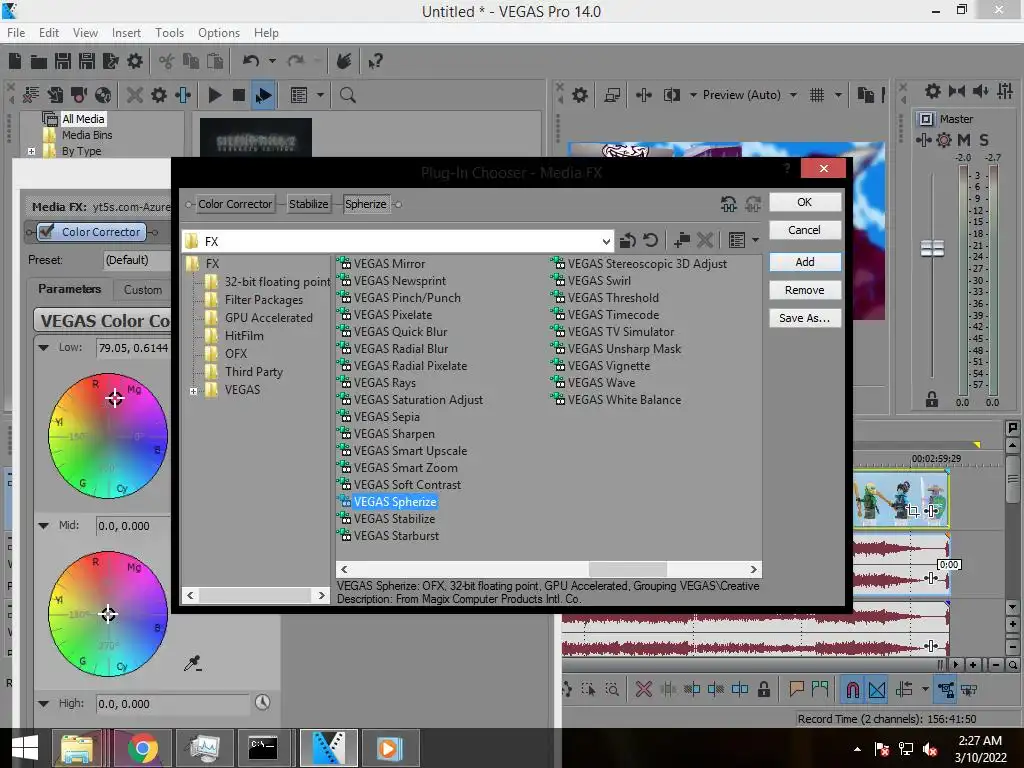1024x768 pixels.
Task: Click the Cancel button in Plug-In Chooser
Action: 805,230
